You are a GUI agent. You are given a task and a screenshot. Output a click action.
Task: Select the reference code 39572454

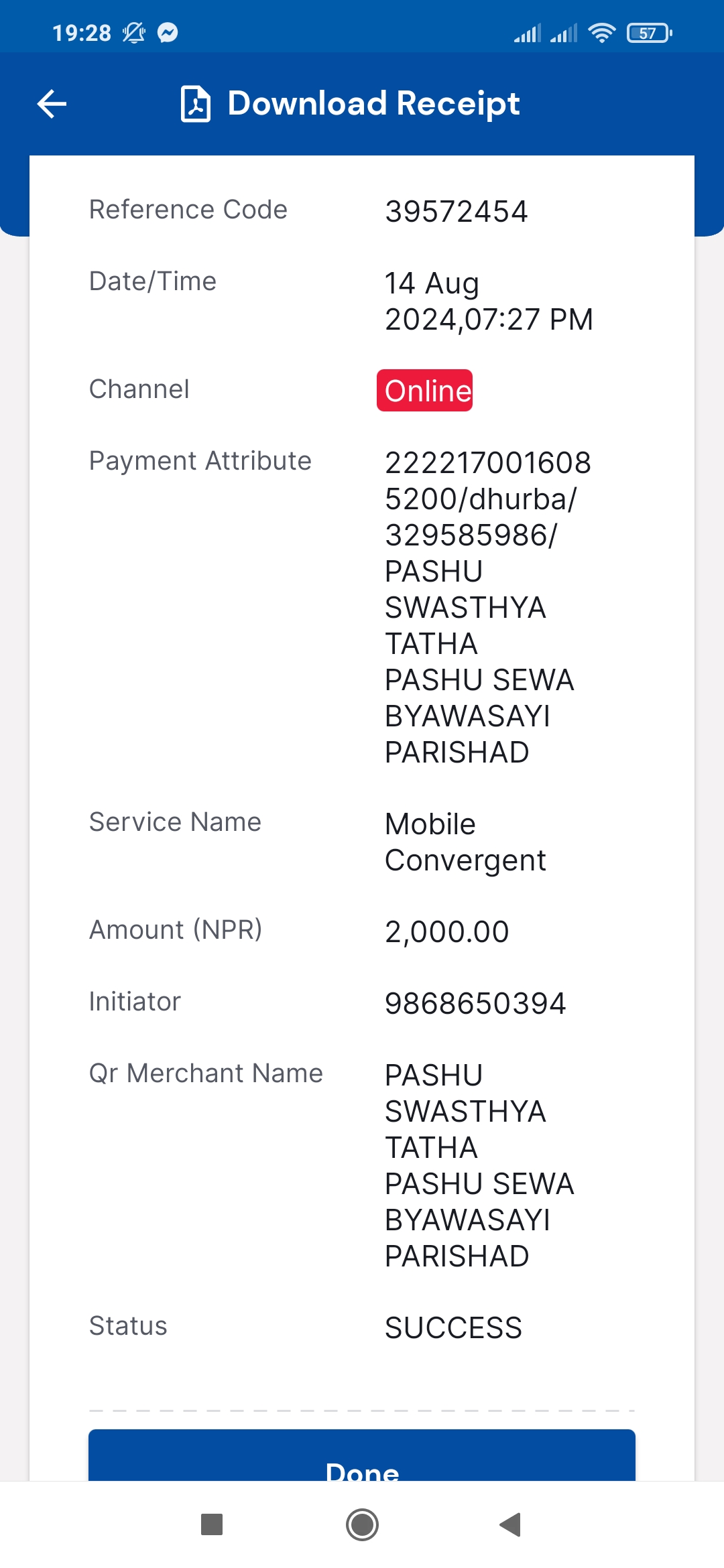tap(456, 212)
